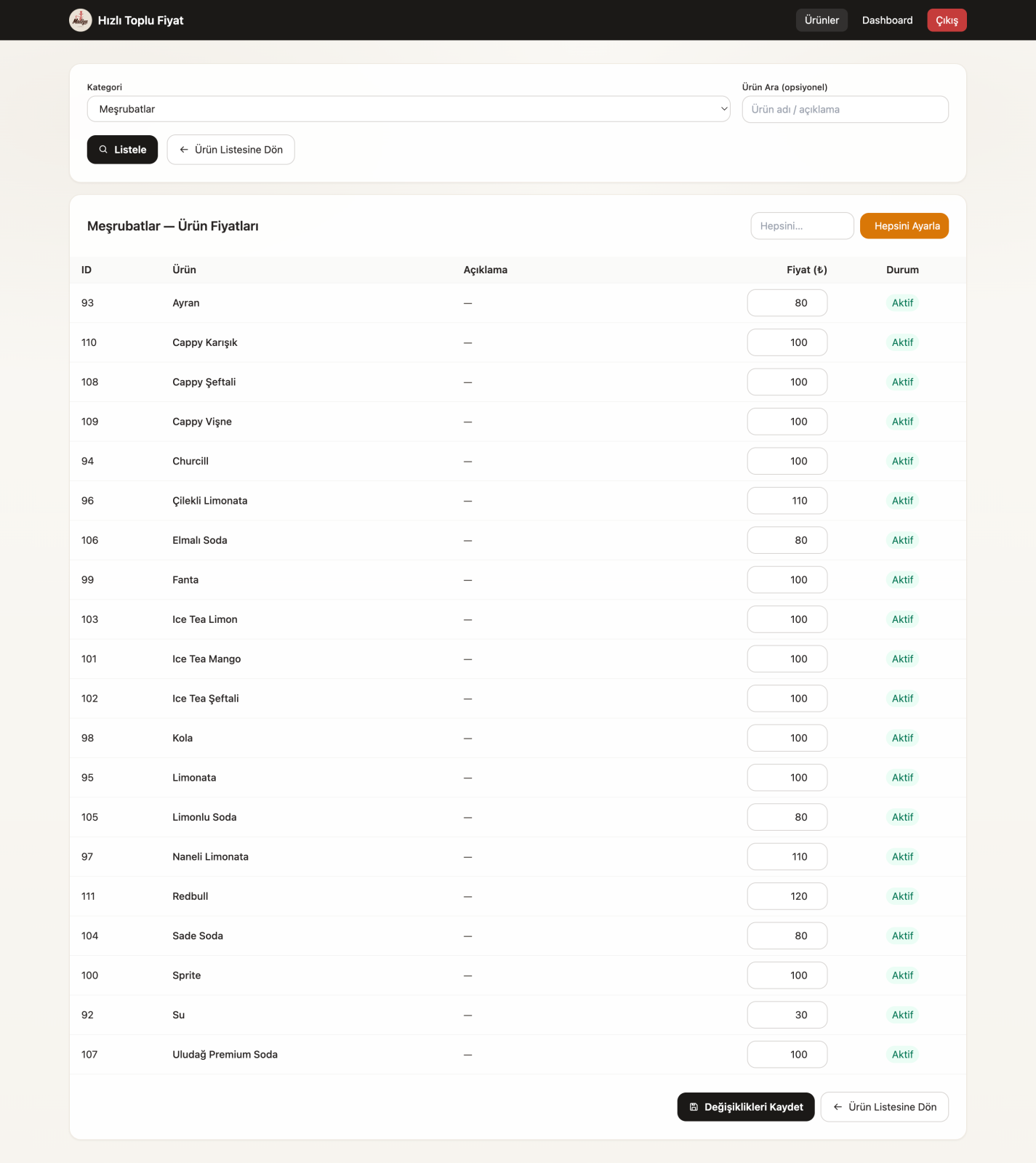Click the magnifier icon on the Listele button
Screen dimensions: 1036x1163
pos(103,150)
